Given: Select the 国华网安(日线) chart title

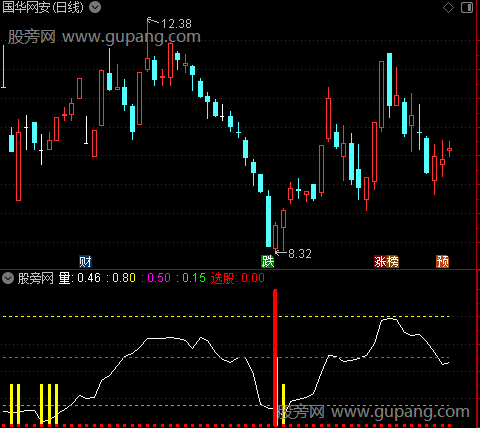Looking at the screenshot, I should 43,7.
